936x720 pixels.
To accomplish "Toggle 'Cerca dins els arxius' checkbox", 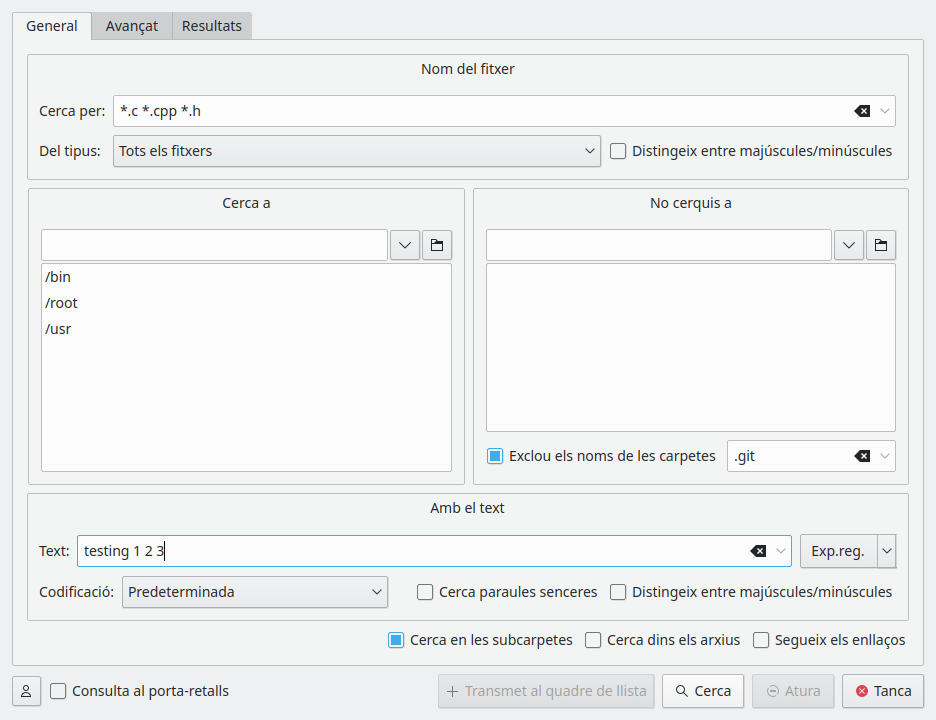I will 593,640.
